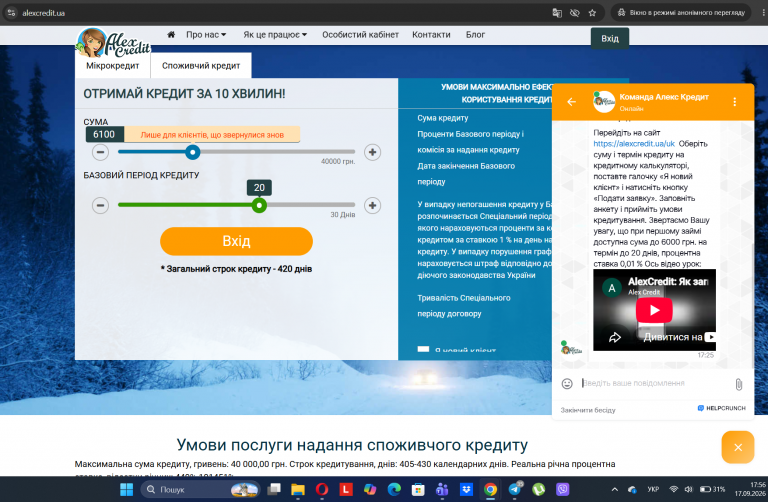This screenshot has width=768, height=502.
Task: Click the home icon in the site menu
Action: (x=171, y=35)
